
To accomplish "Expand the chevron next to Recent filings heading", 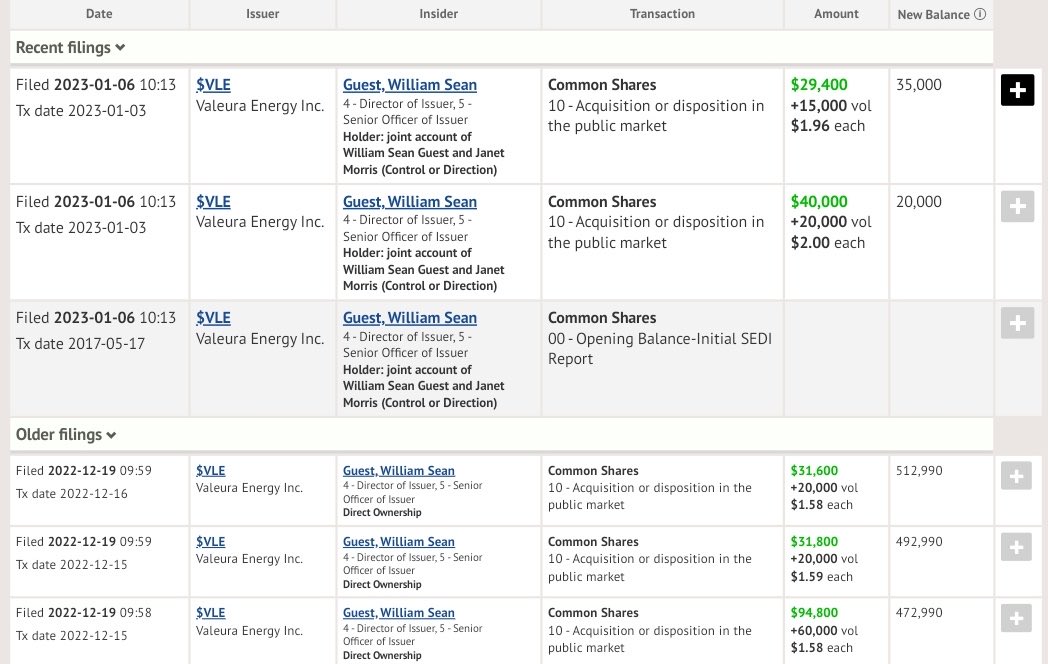I will click(119, 47).
